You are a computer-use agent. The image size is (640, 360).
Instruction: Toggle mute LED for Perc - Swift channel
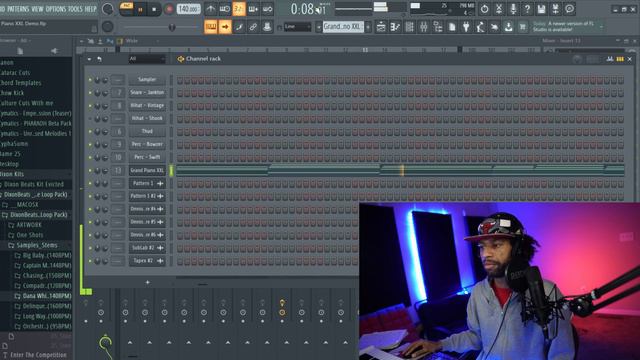90,158
